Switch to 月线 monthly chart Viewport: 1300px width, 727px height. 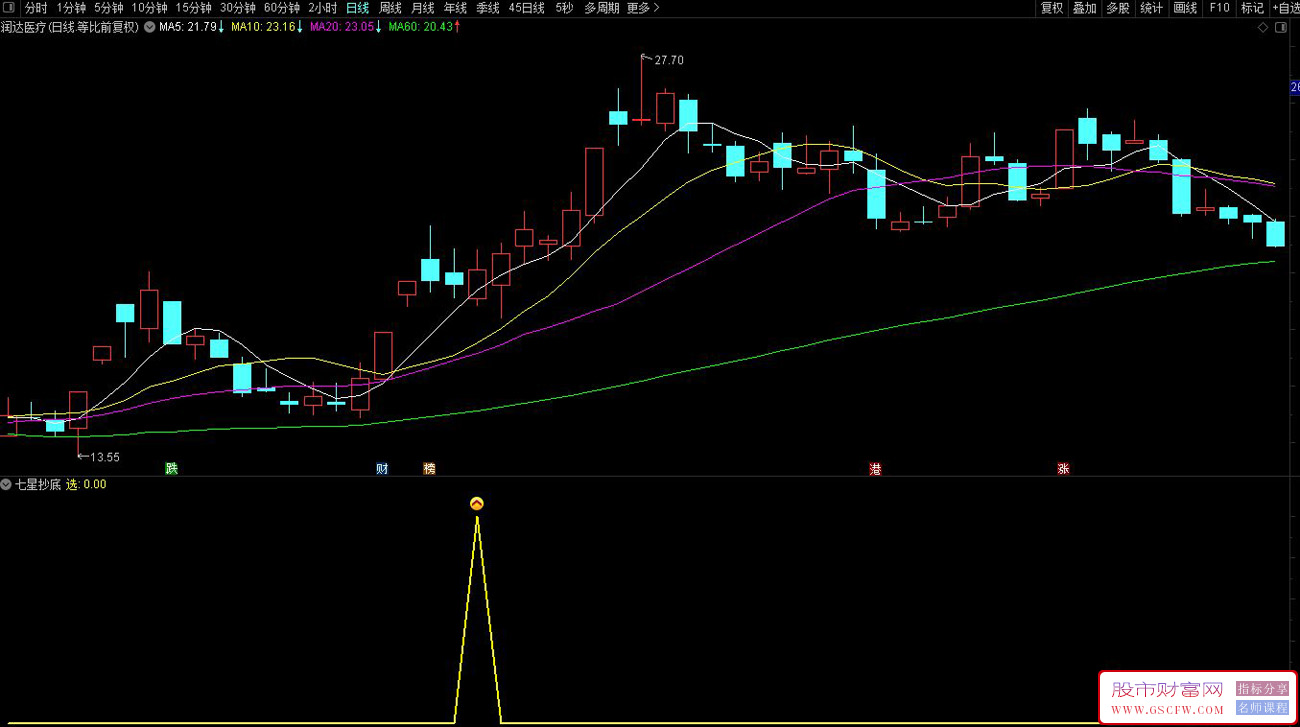point(423,8)
